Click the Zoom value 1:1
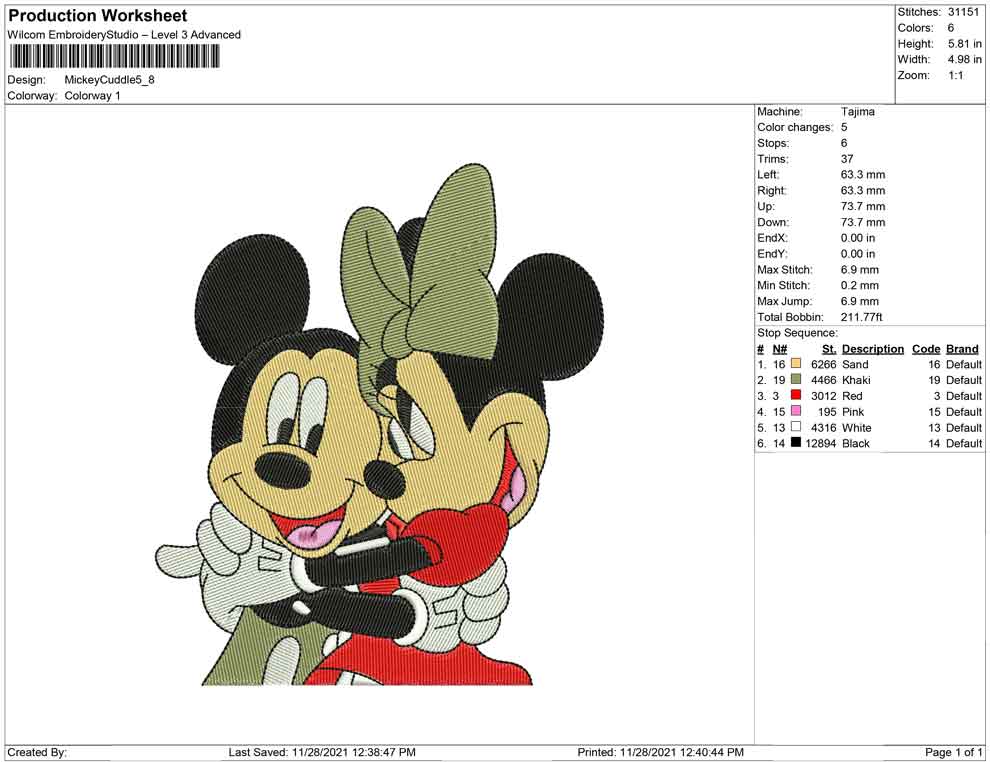 click(x=955, y=75)
